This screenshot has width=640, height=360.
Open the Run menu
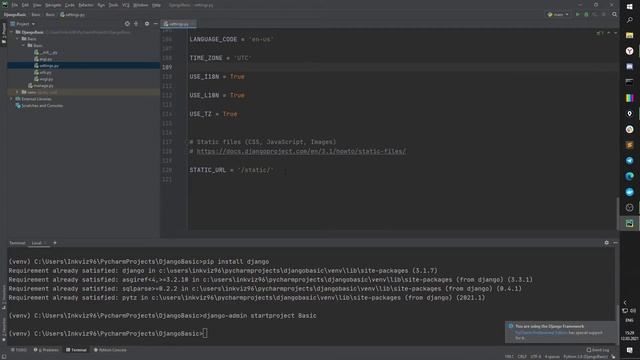pyautogui.click(x=101, y=5)
